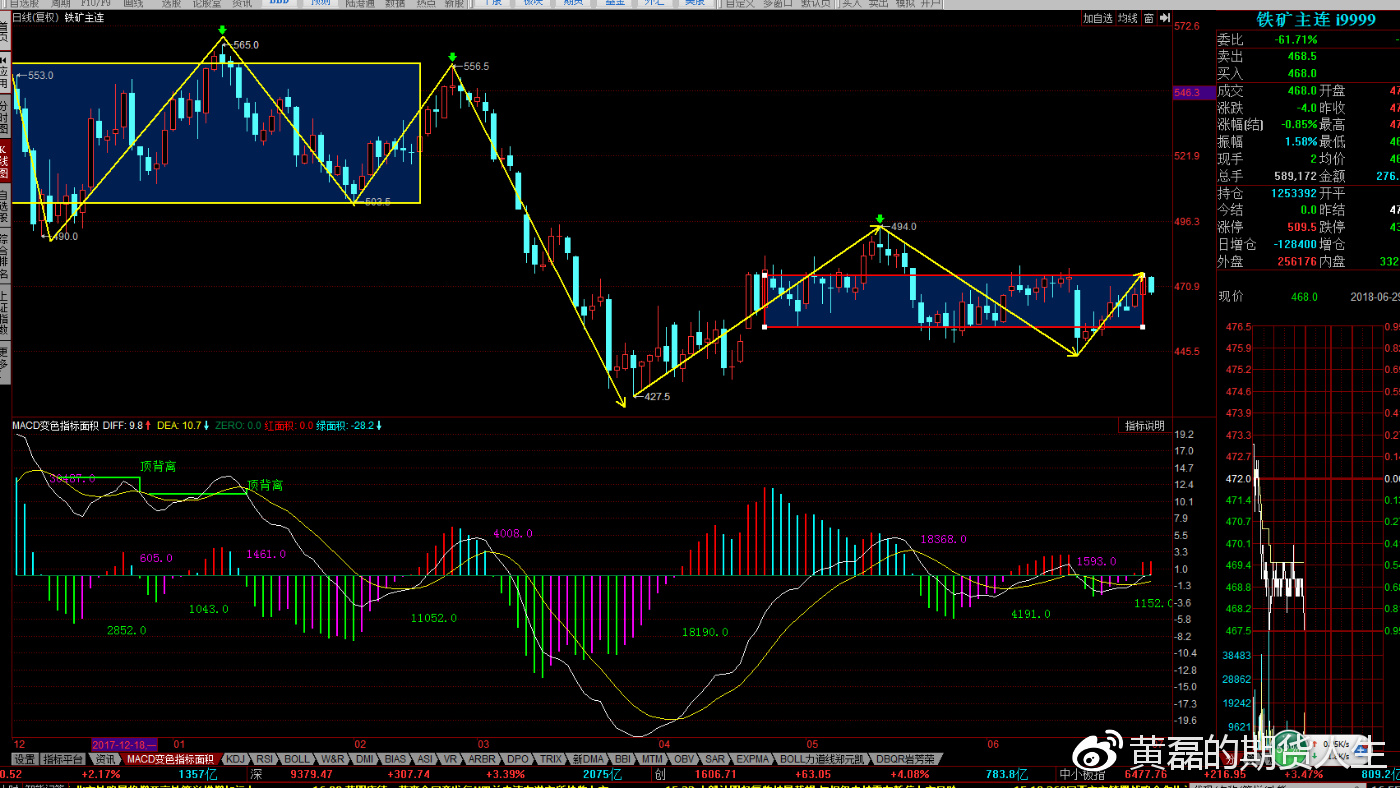Click the 546.3 price label on axis
This screenshot has height=788, width=1400.
click(x=1186, y=92)
